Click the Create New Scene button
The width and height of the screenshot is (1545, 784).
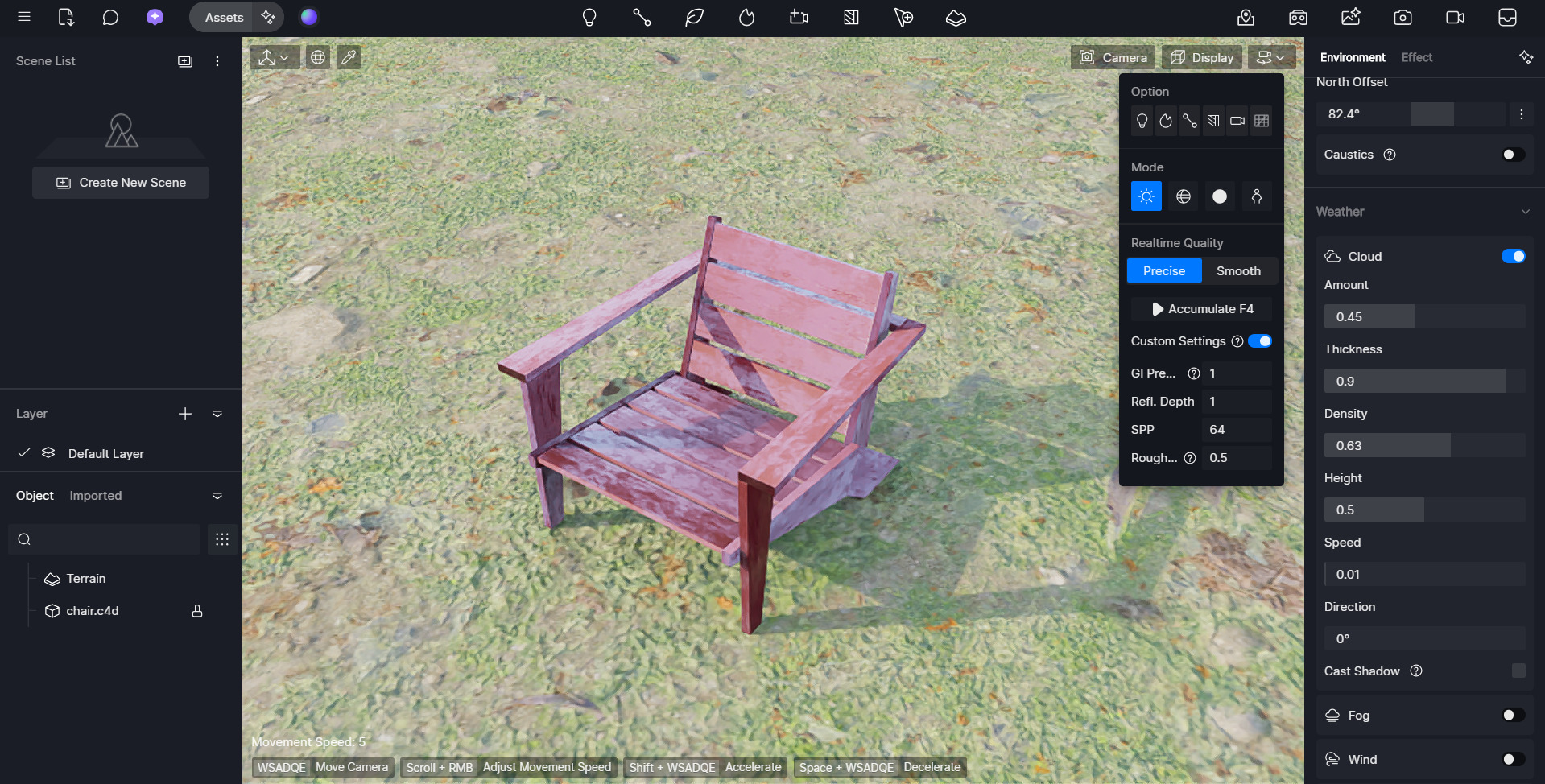pos(121,183)
